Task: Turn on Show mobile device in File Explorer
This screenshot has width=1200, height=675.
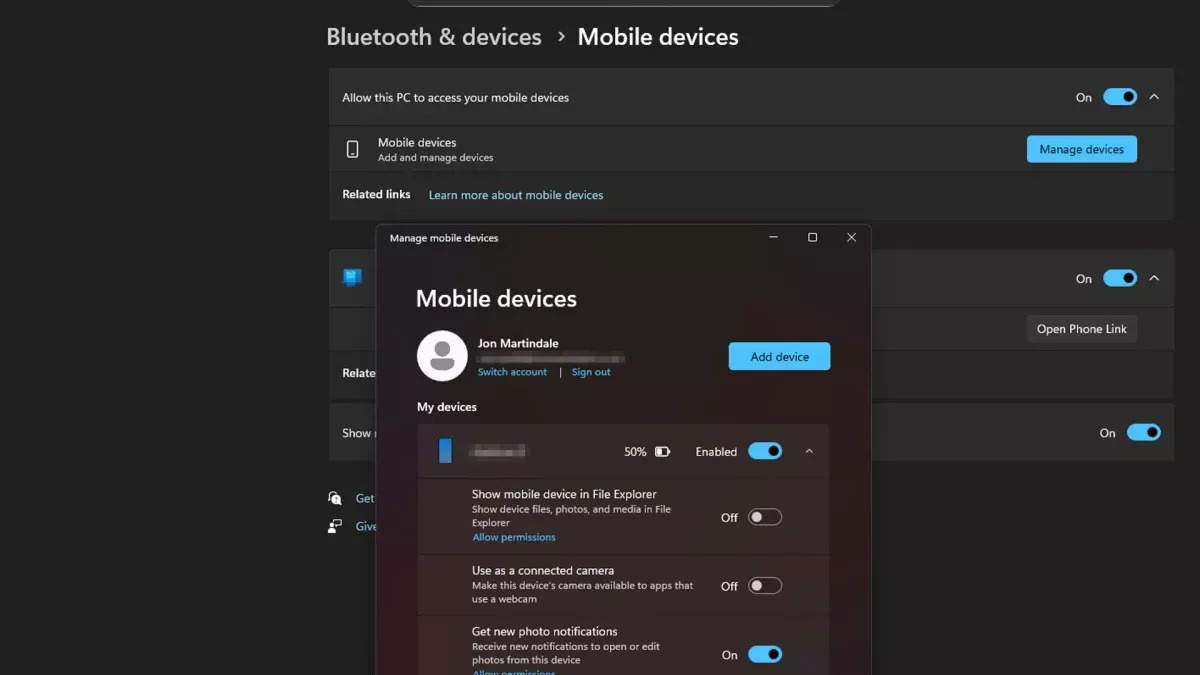Action: (765, 517)
